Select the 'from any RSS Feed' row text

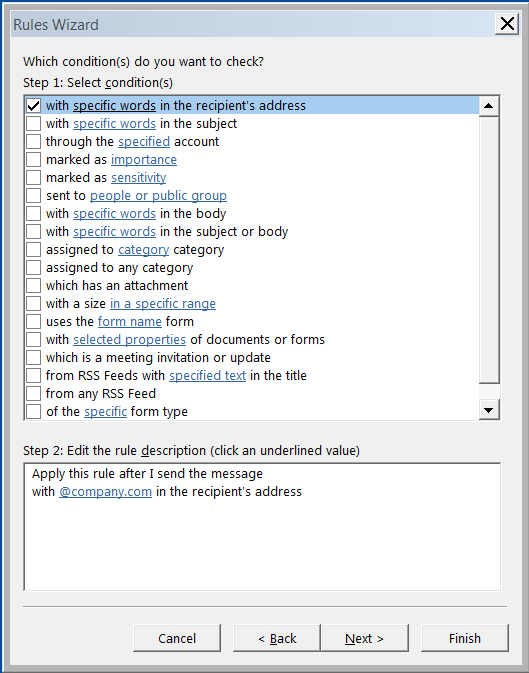(x=101, y=394)
